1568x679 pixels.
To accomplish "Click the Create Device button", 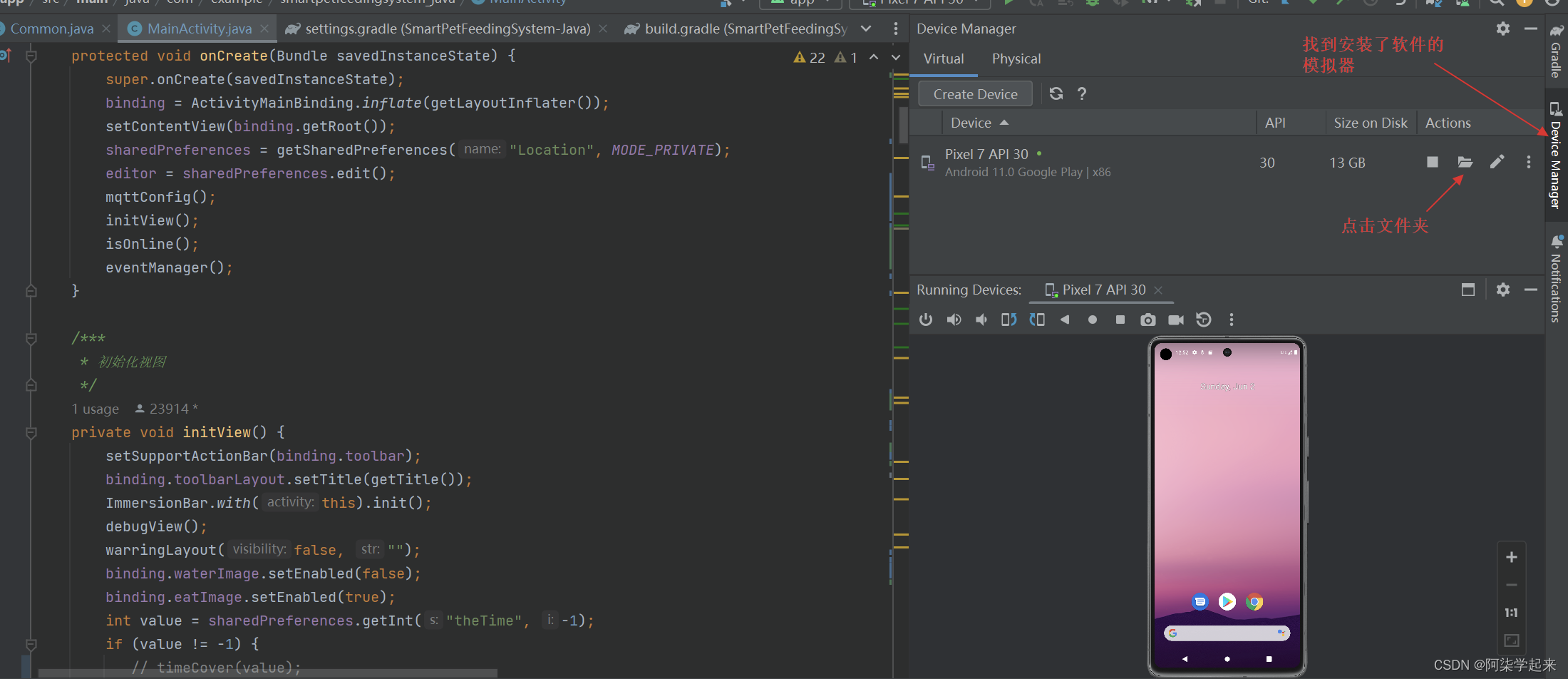I will tap(974, 93).
